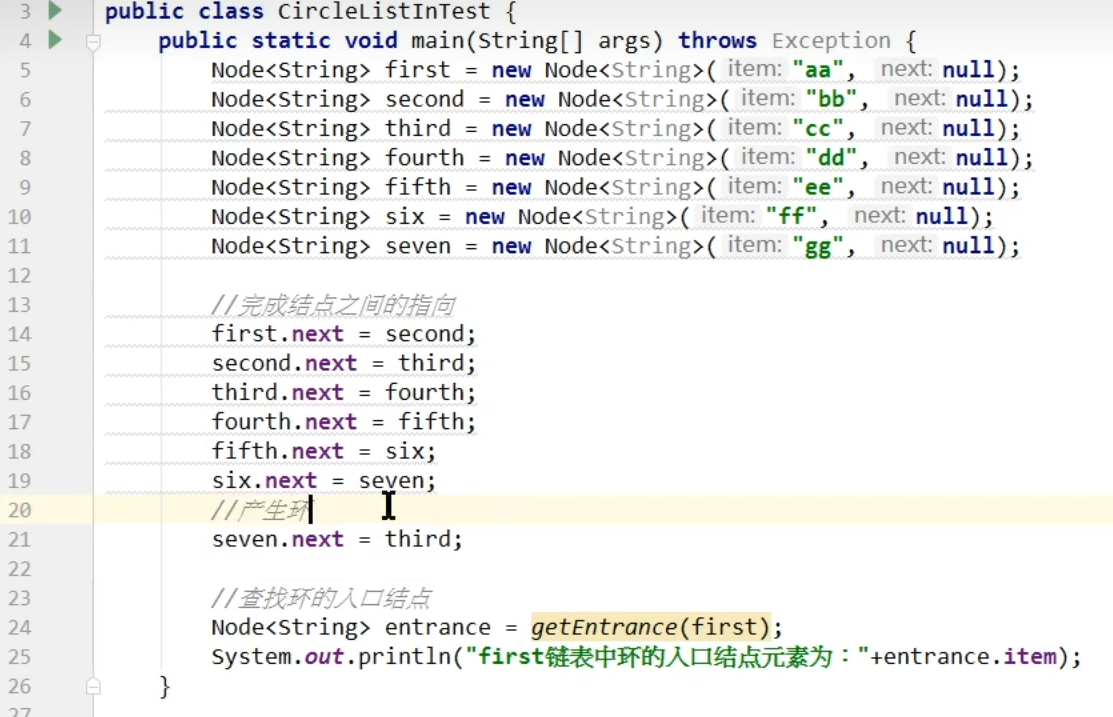Click the comment //产生环

click(x=261, y=510)
